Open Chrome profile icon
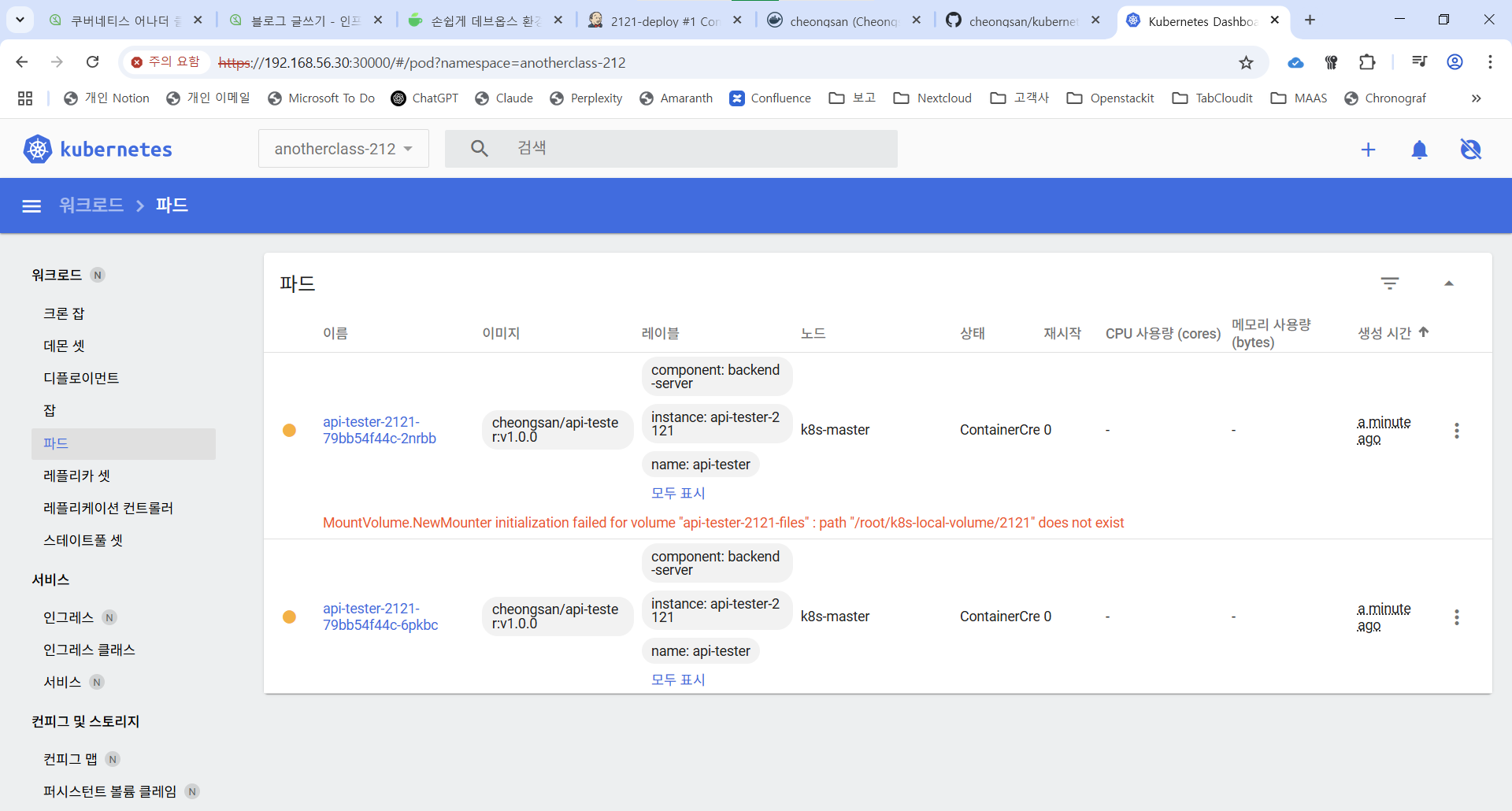This screenshot has width=1512, height=811. click(x=1455, y=62)
